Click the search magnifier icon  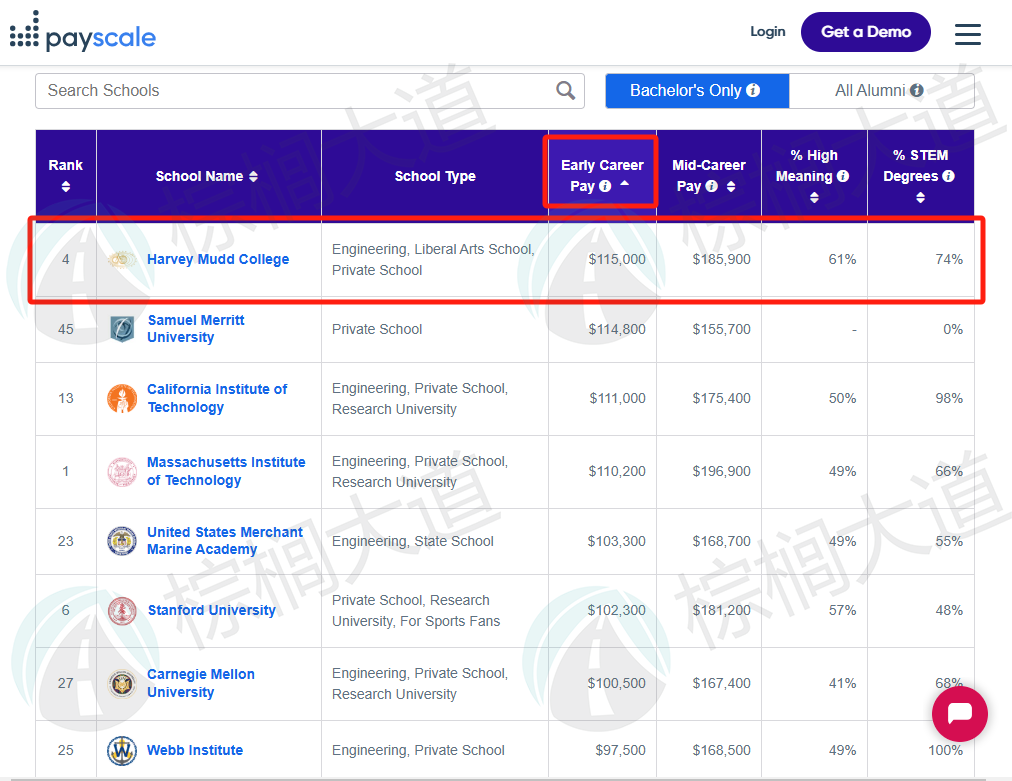[x=565, y=90]
